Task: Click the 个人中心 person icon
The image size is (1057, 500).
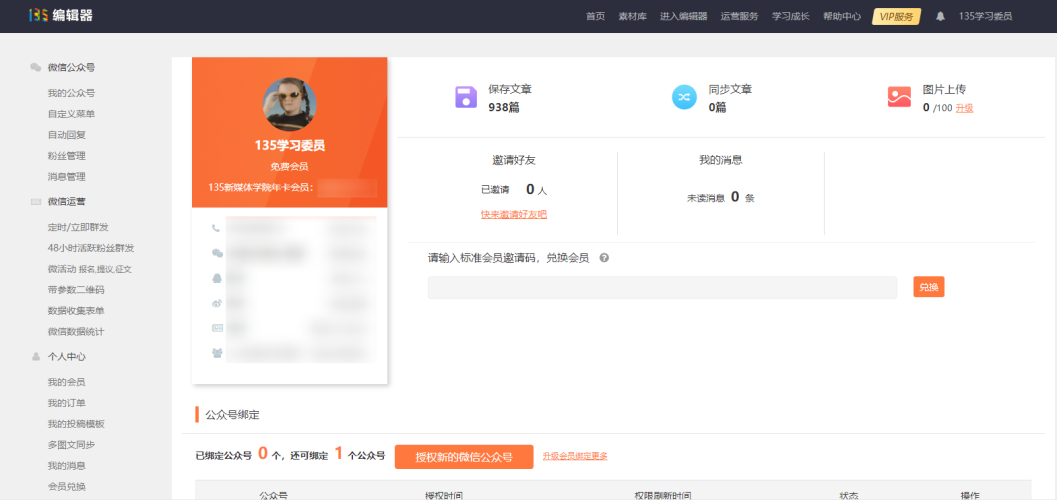Action: pos(36,356)
